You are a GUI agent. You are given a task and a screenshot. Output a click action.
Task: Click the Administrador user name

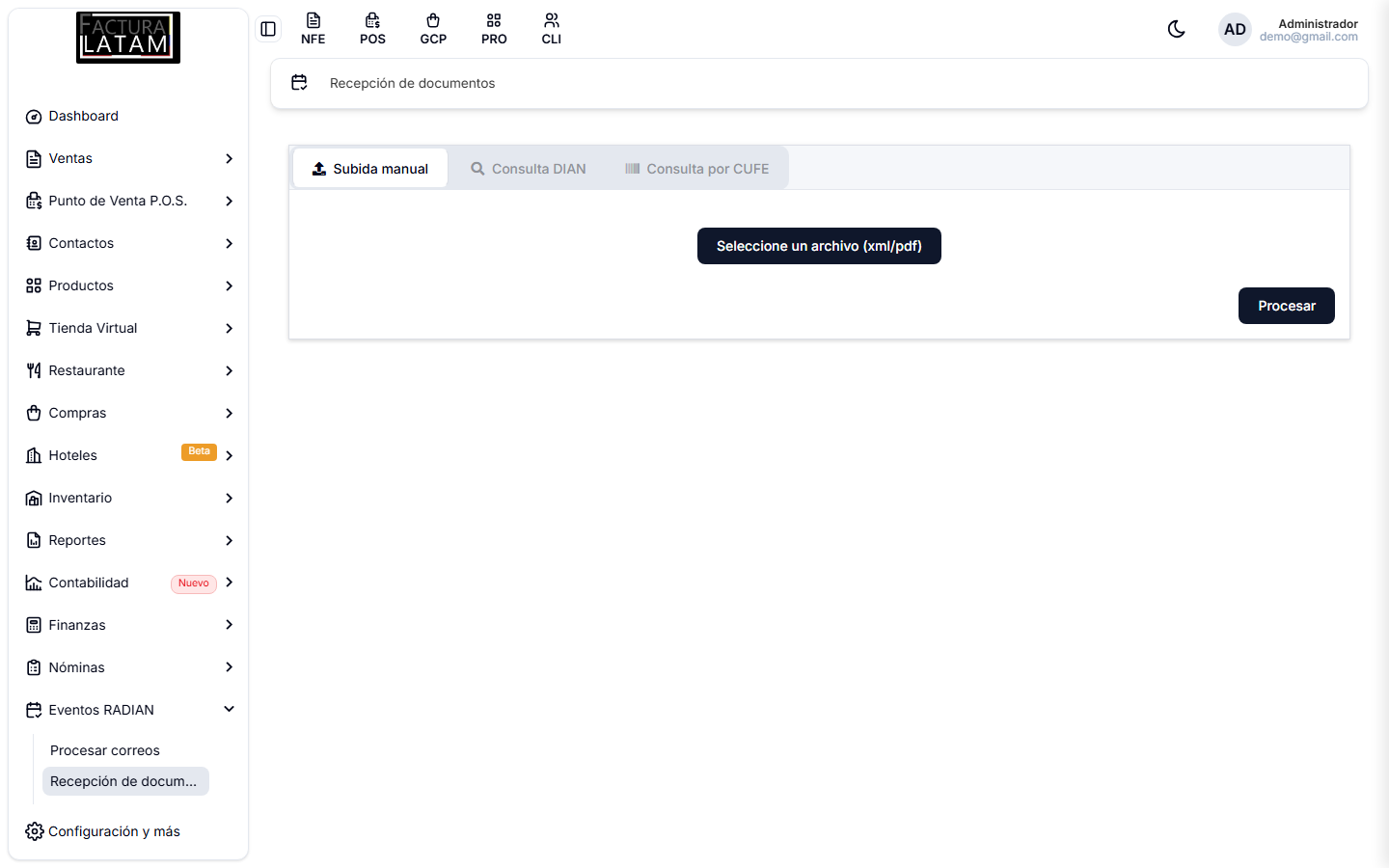pyautogui.click(x=1318, y=23)
